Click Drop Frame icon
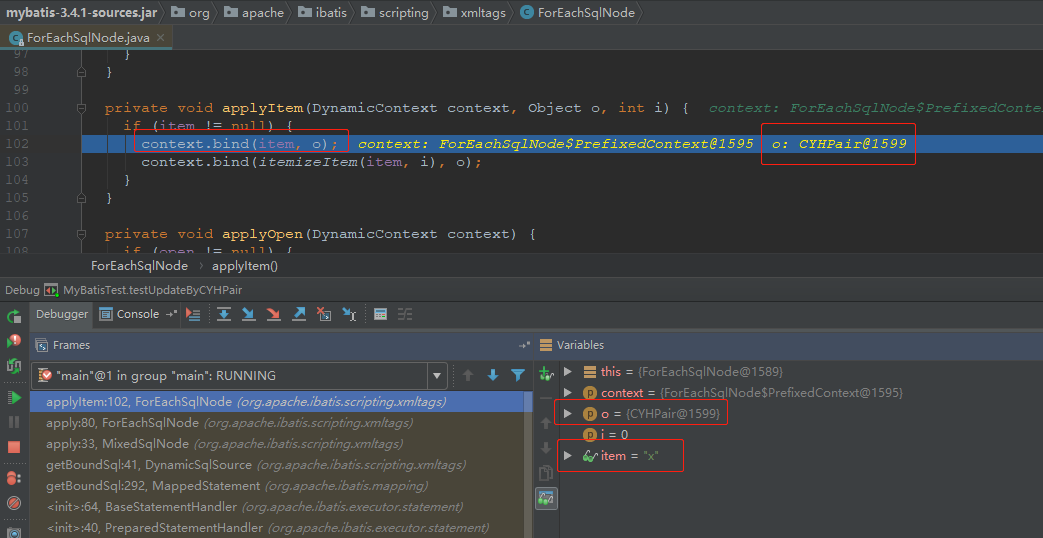 coord(324,314)
